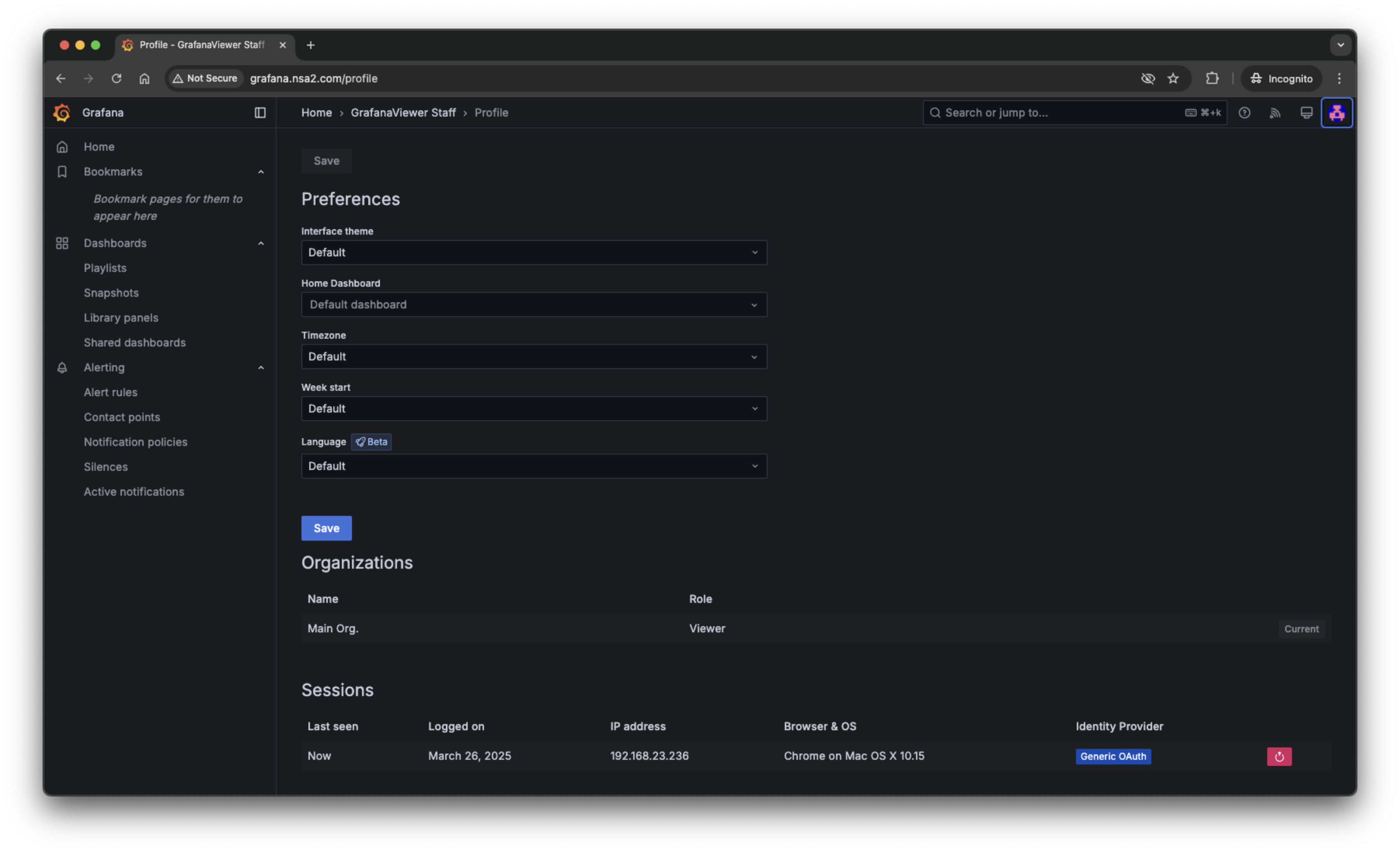Click the gray Save button at top
Image resolution: width=1400 pixels, height=853 pixels.
pyautogui.click(x=327, y=161)
